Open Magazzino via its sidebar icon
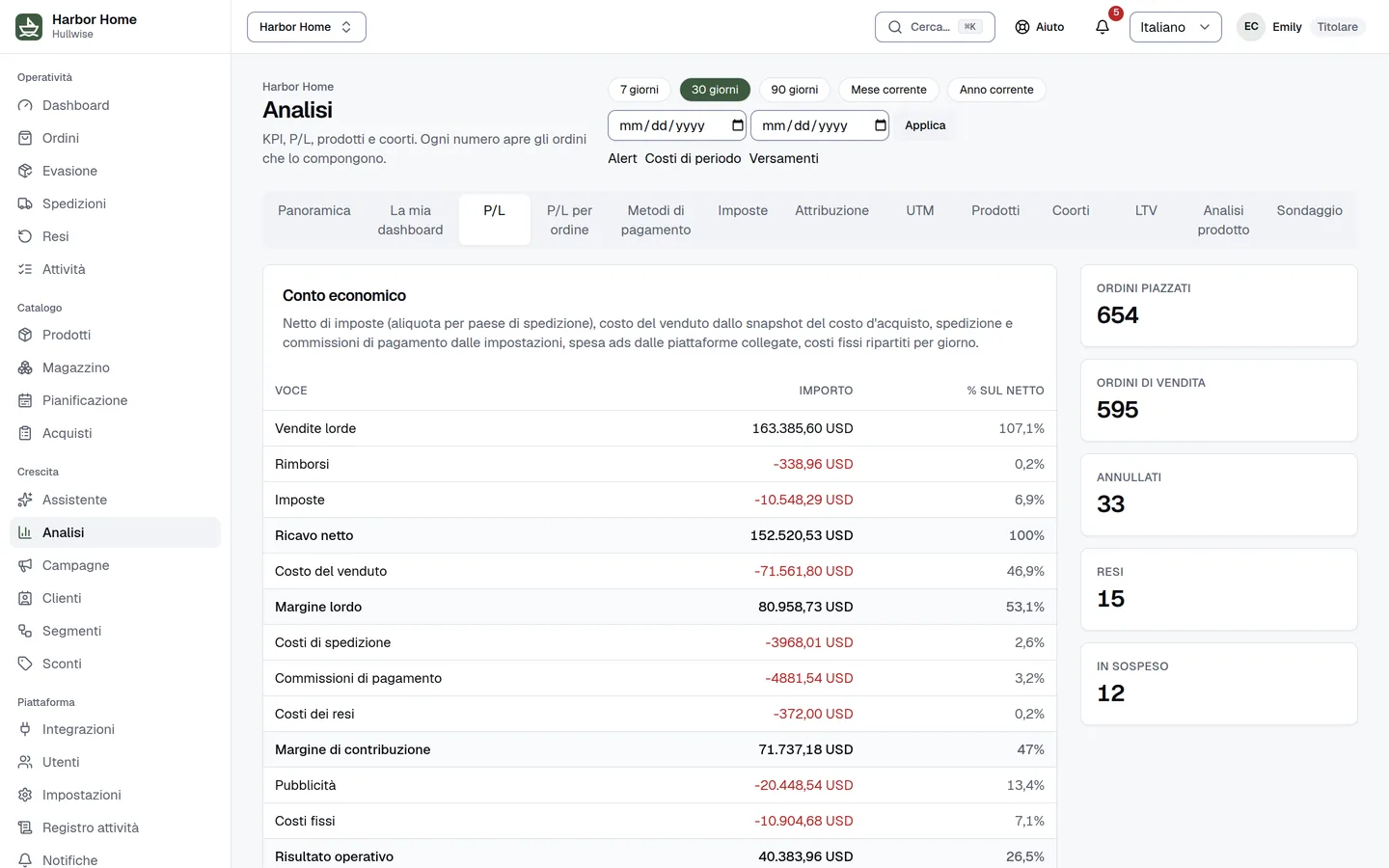Screen dimensions: 1389x868 tap(25, 367)
